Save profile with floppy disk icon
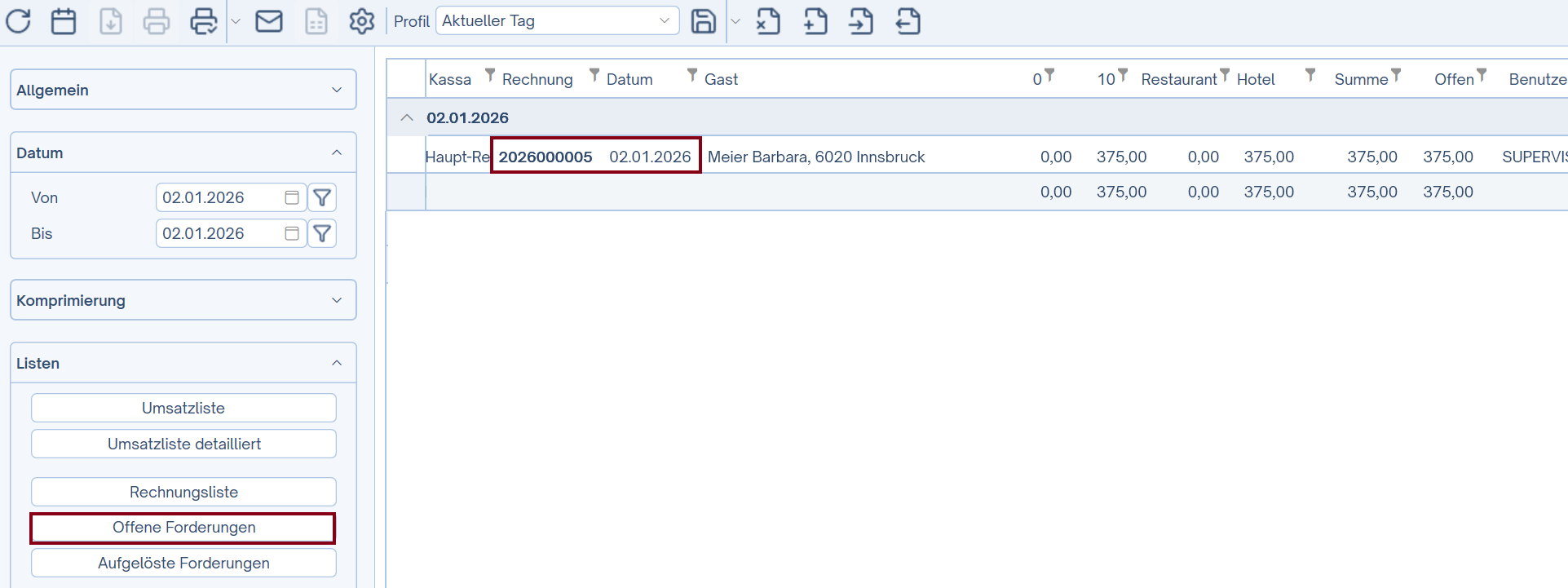Viewport: 1568px width, 588px height. (x=703, y=21)
